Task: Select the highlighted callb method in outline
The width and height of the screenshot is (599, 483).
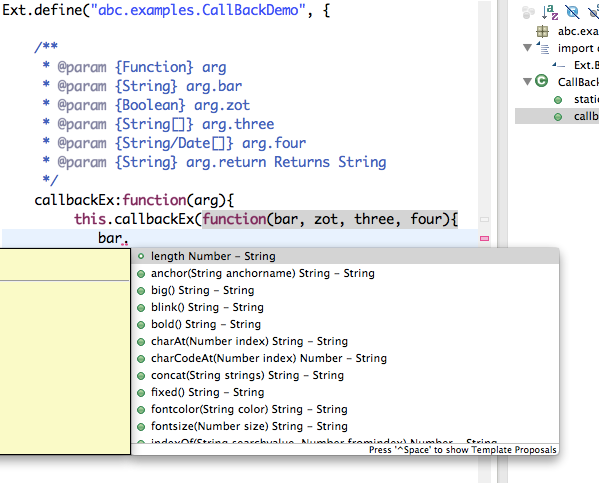Action: tap(557, 116)
